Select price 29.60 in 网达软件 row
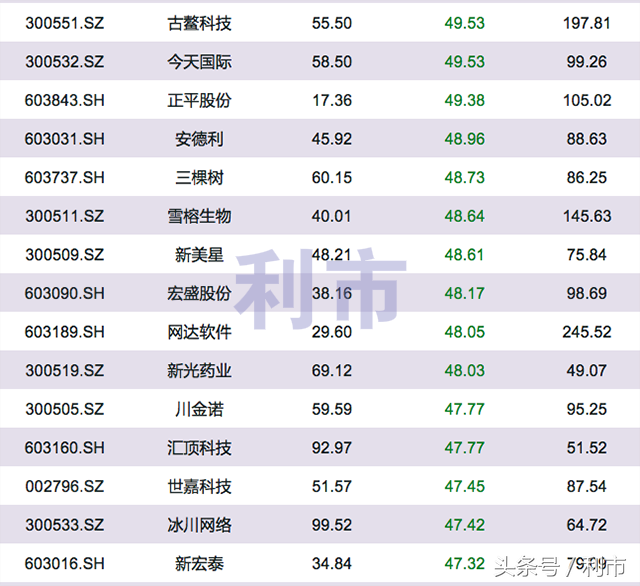The height and width of the screenshot is (586, 640). click(331, 332)
